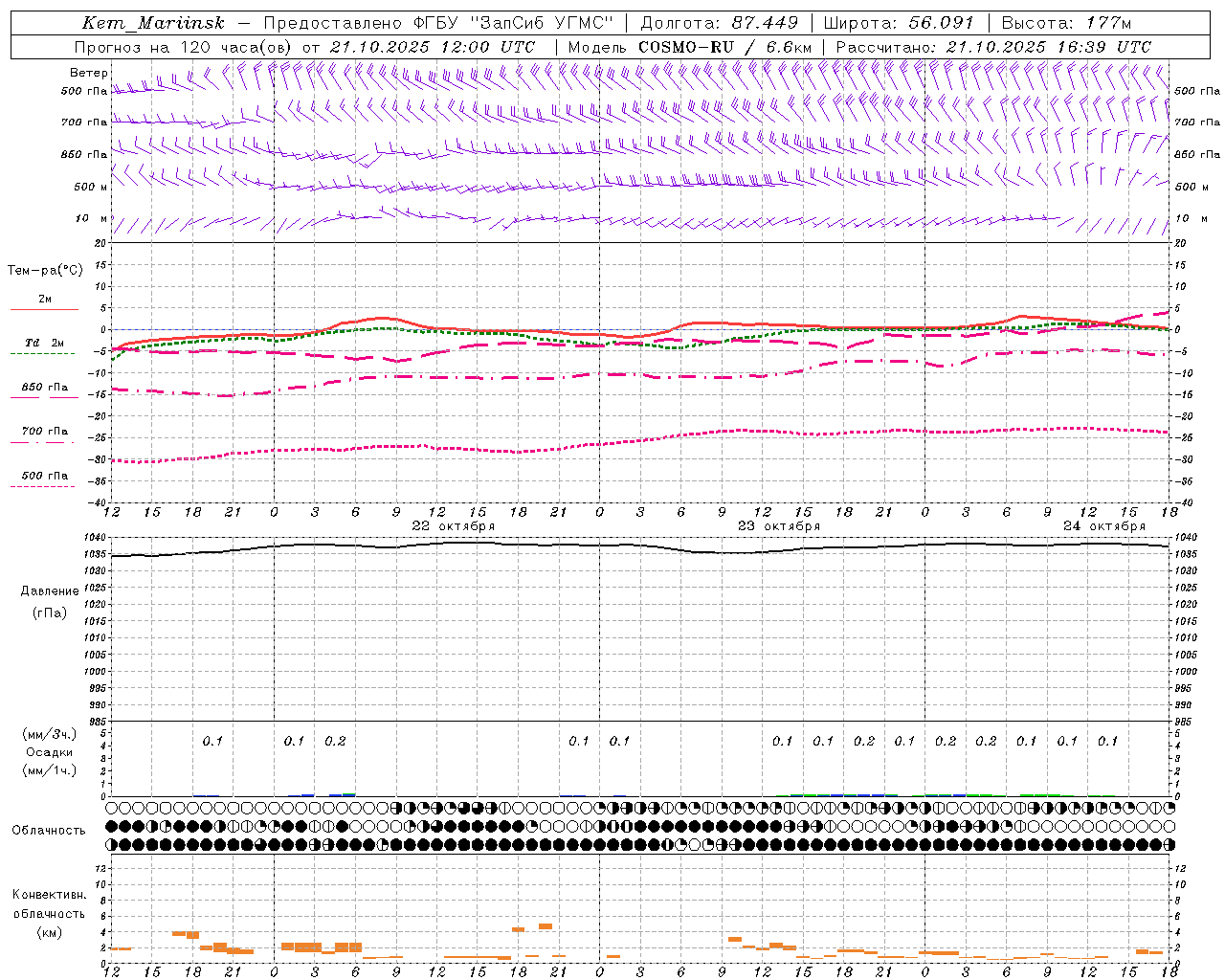Click the 'Td 2м' dew point legend entry

(45, 343)
